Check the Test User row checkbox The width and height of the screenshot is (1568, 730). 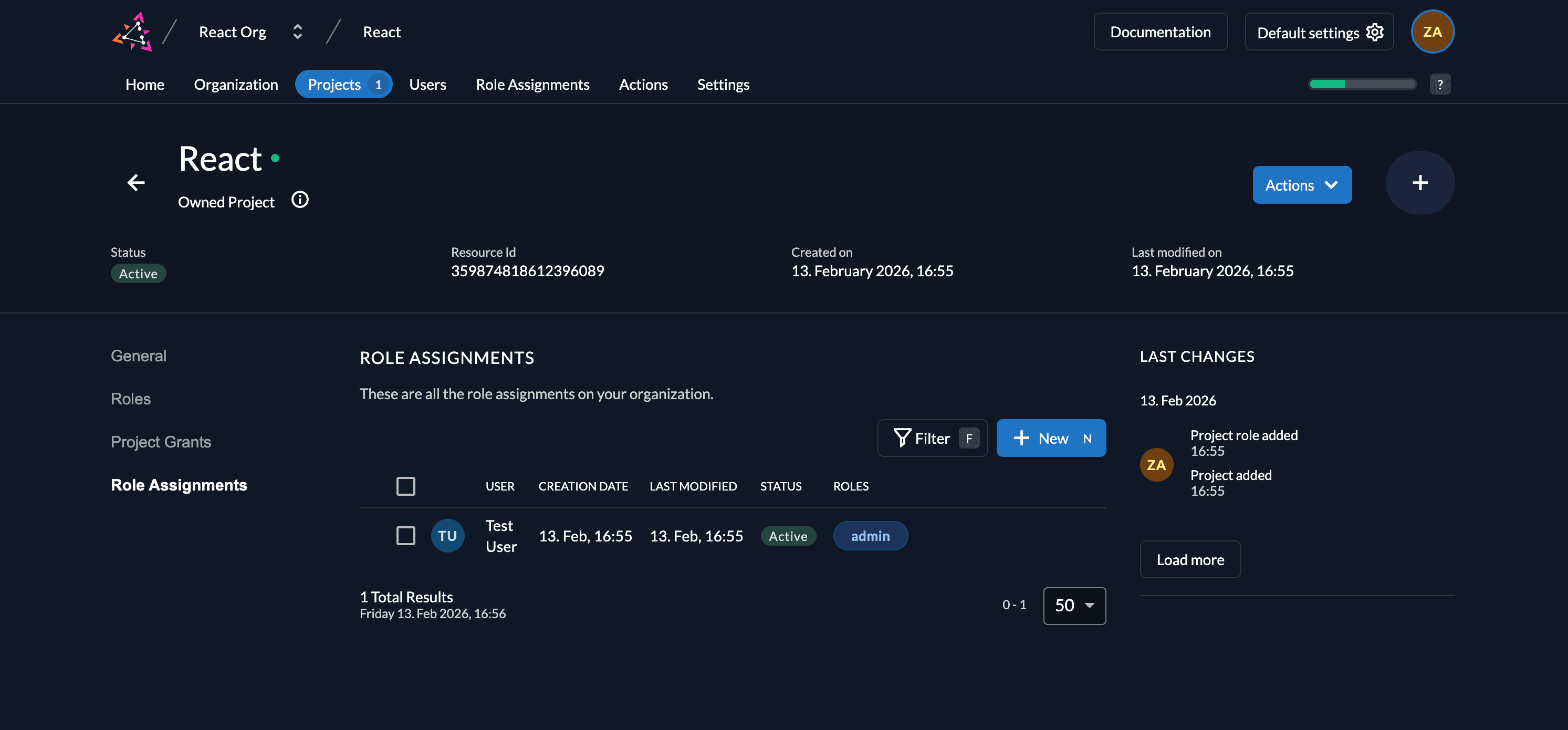(x=405, y=536)
